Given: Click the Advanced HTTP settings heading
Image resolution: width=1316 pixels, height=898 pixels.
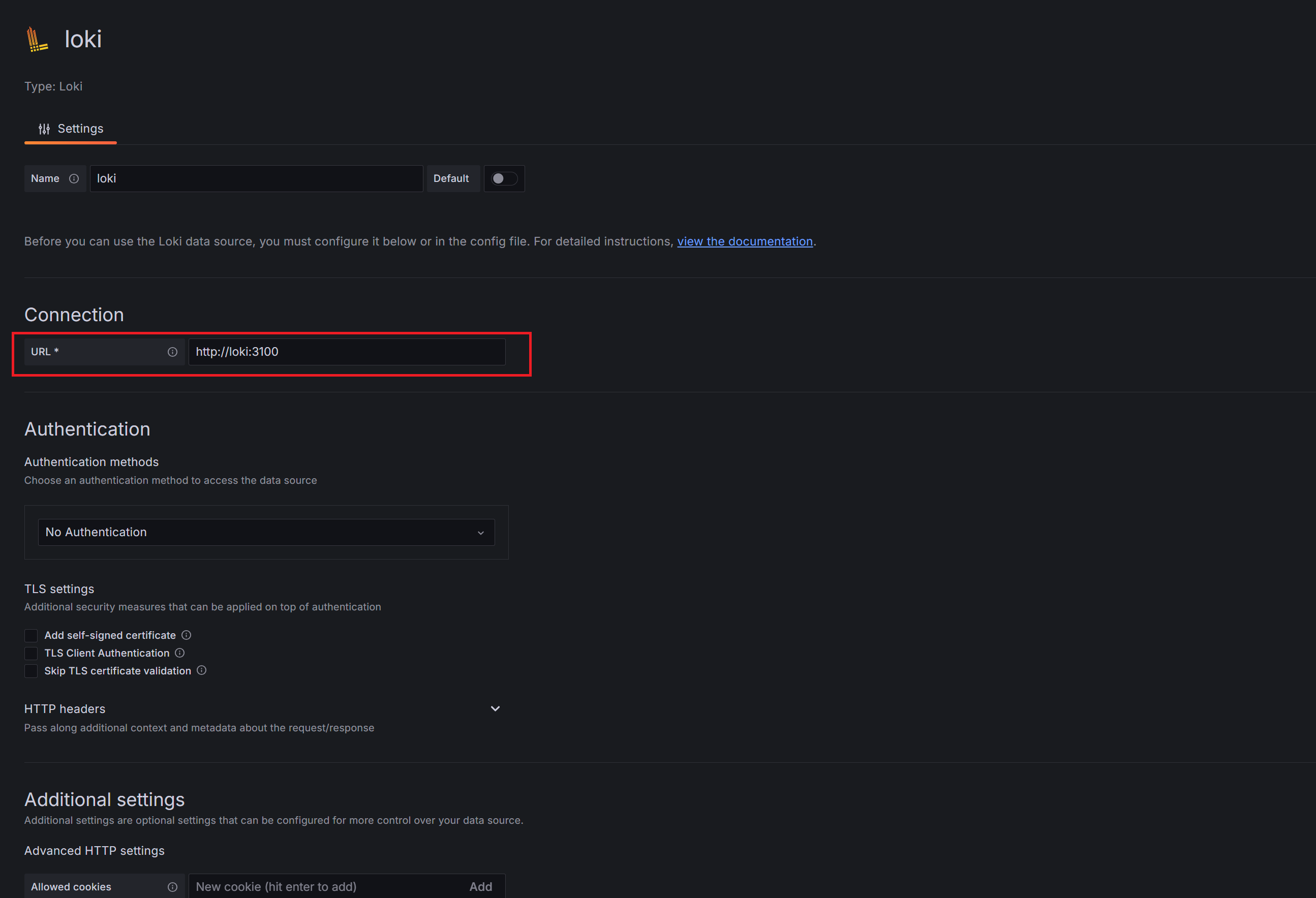Looking at the screenshot, I should (95, 851).
